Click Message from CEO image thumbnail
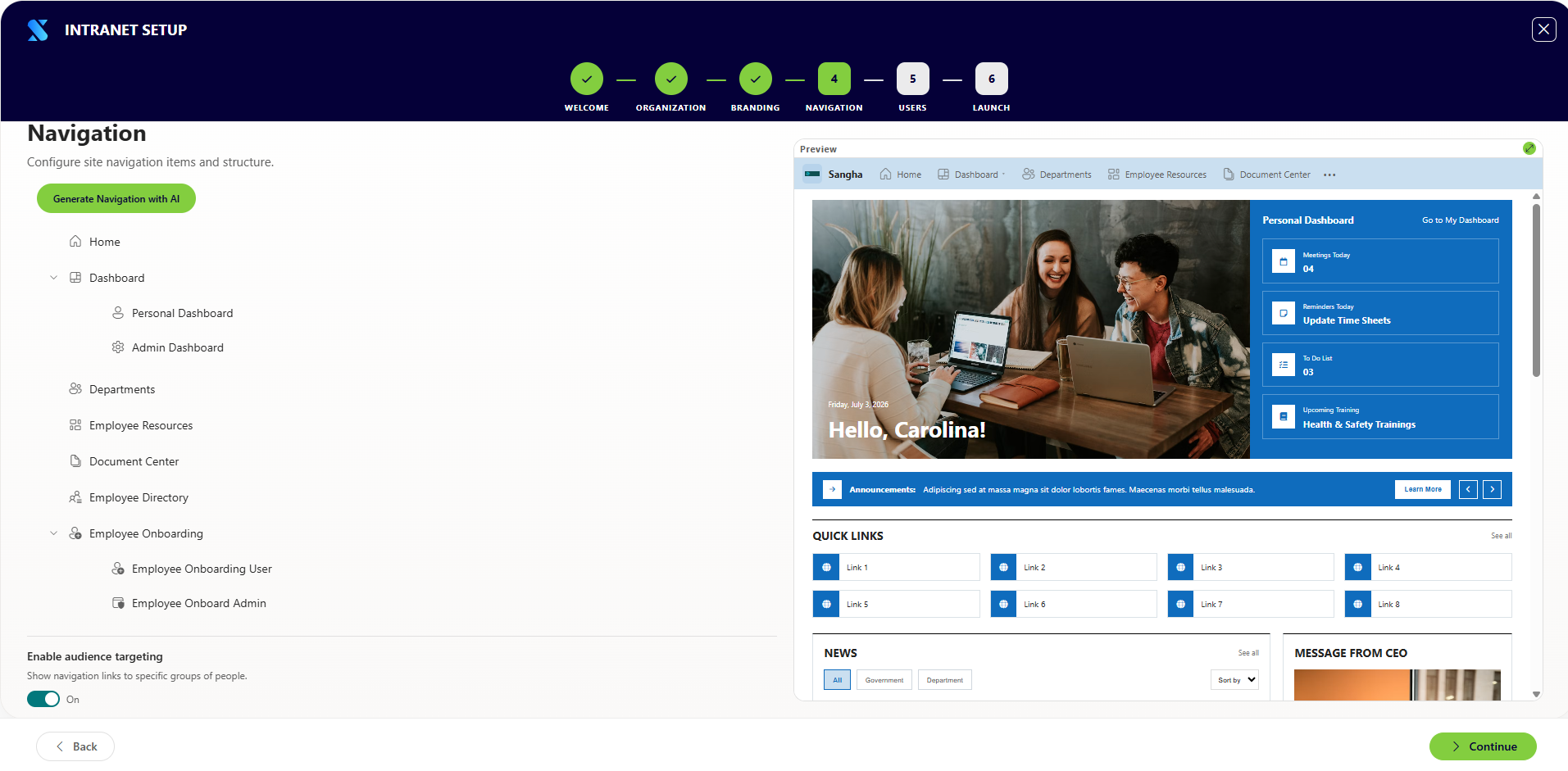The width and height of the screenshot is (1568, 771). 1398,685
